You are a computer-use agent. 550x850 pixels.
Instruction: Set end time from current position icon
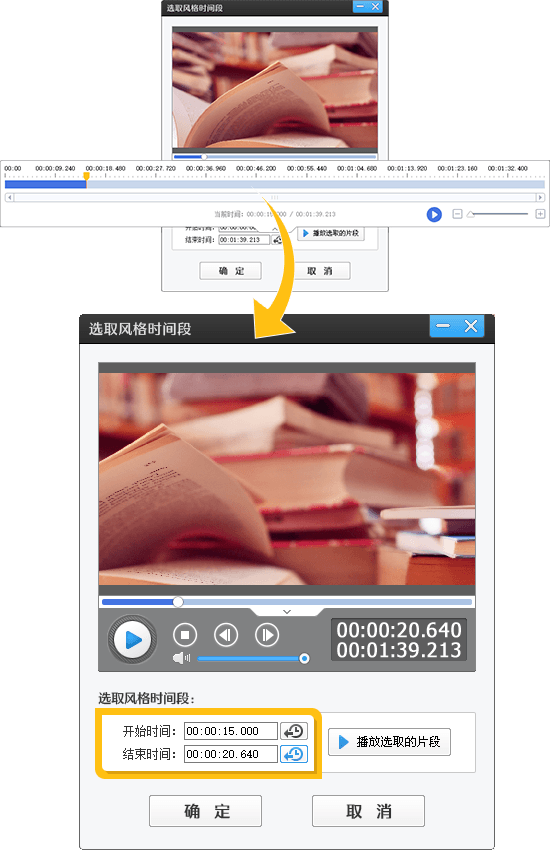pos(294,754)
